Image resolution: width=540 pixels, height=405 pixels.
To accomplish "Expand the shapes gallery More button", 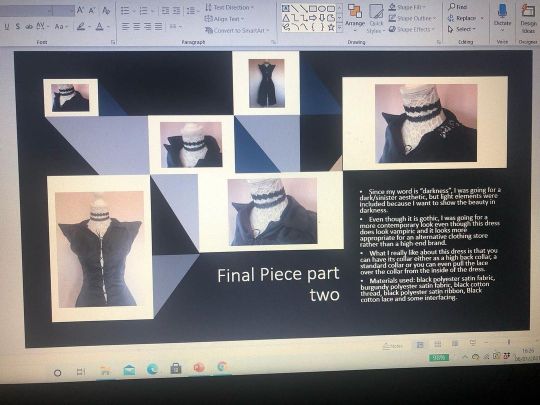I will pyautogui.click(x=340, y=28).
